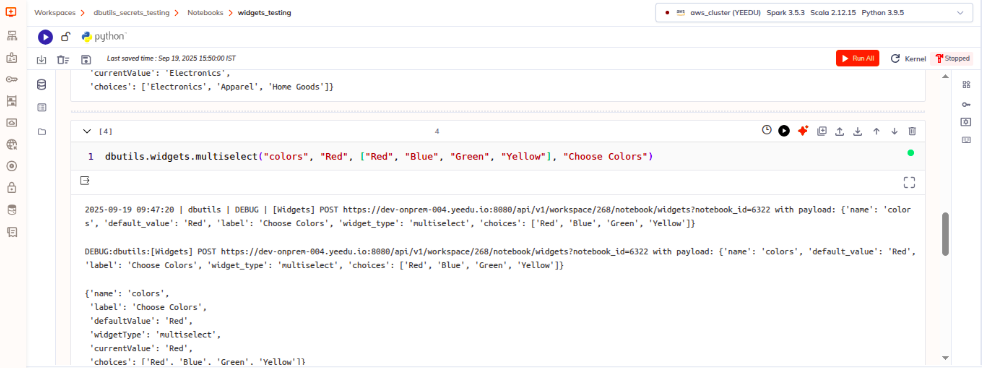Open the key icon in left sidebar
This screenshot has width=982, height=368.
click(11, 79)
